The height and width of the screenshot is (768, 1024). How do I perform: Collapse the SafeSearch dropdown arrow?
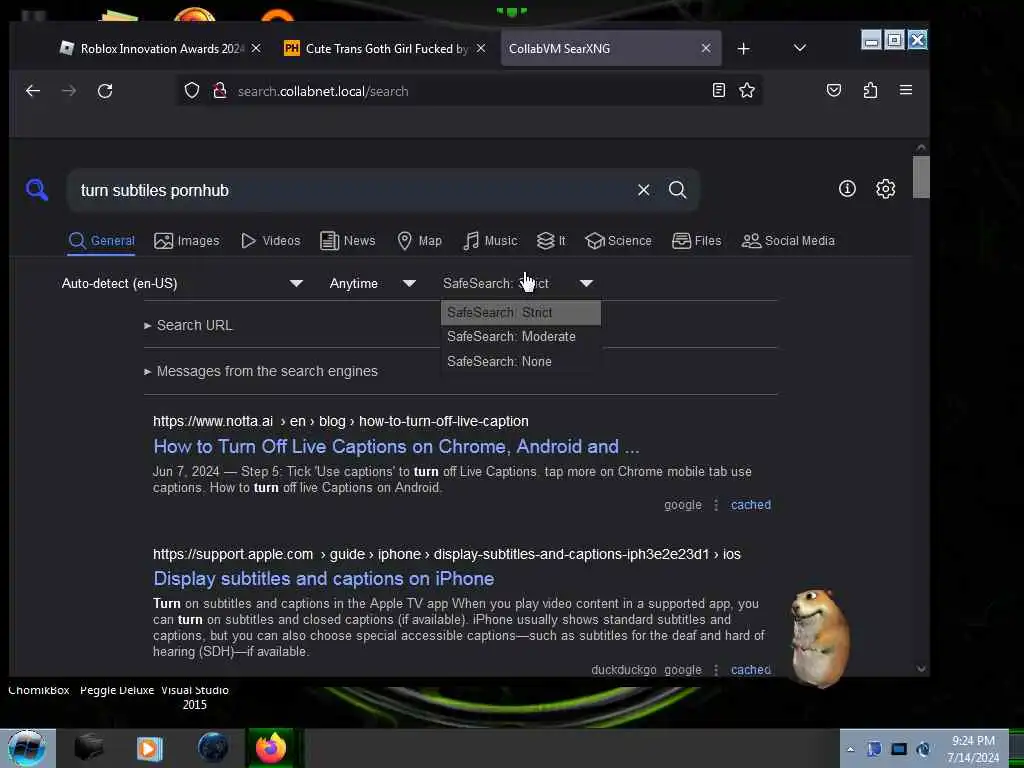coord(586,283)
